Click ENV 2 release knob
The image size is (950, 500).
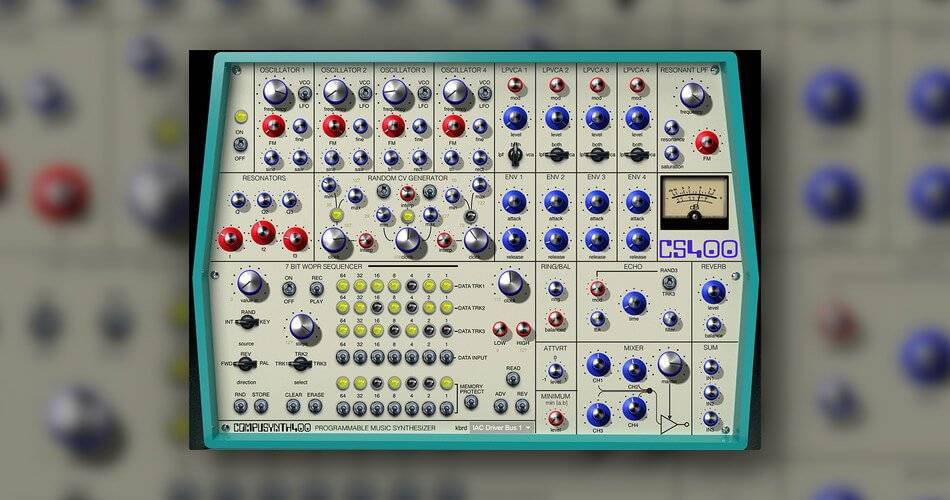point(556,240)
